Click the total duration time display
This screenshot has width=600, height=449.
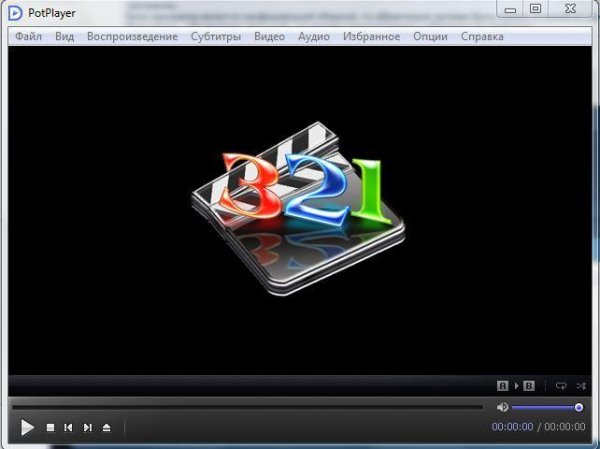(x=565, y=427)
